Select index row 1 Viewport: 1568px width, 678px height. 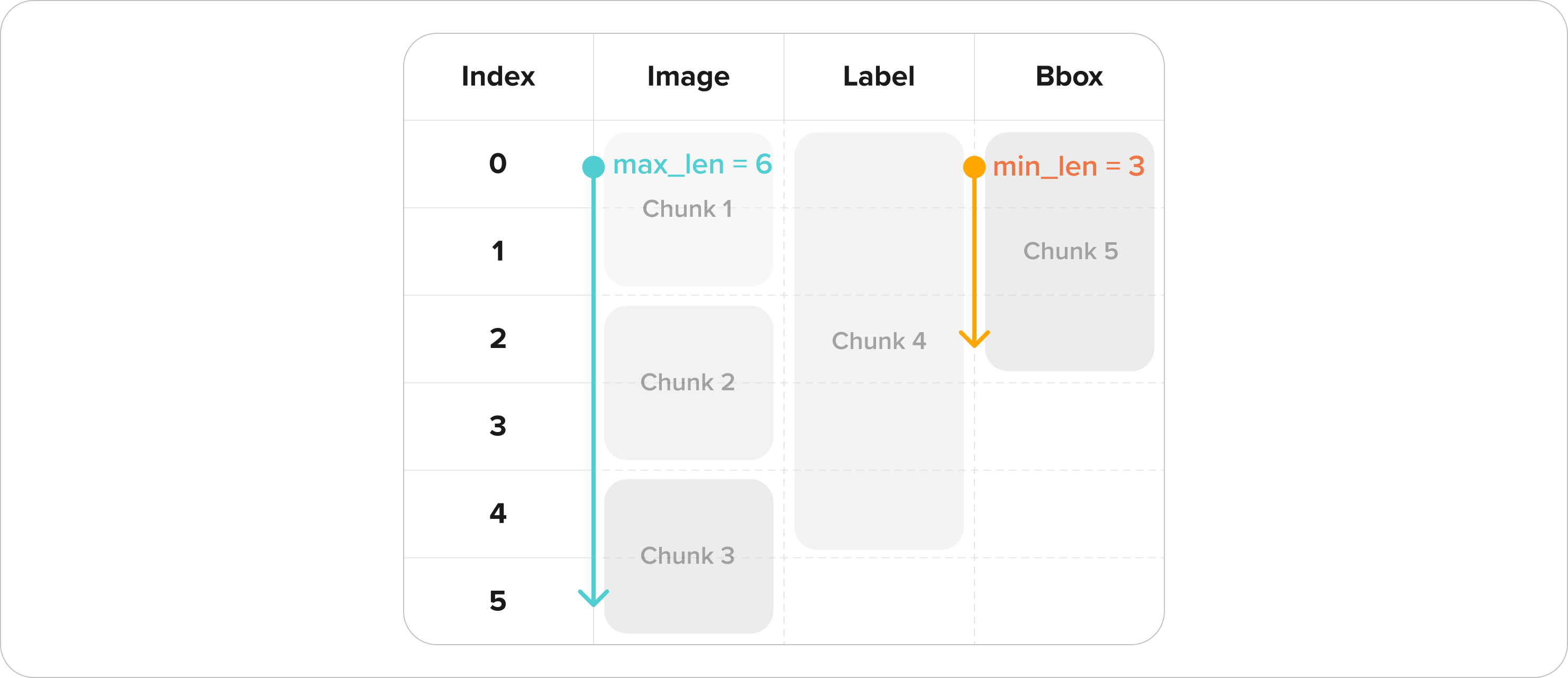tap(498, 251)
